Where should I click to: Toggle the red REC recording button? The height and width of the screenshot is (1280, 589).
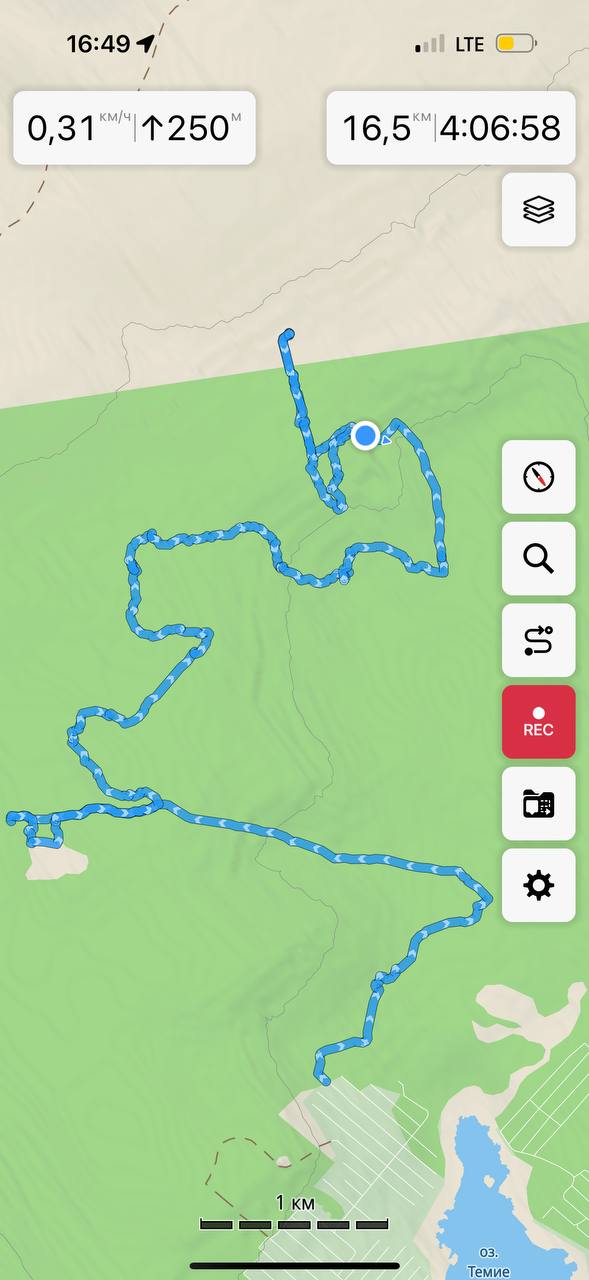click(538, 722)
